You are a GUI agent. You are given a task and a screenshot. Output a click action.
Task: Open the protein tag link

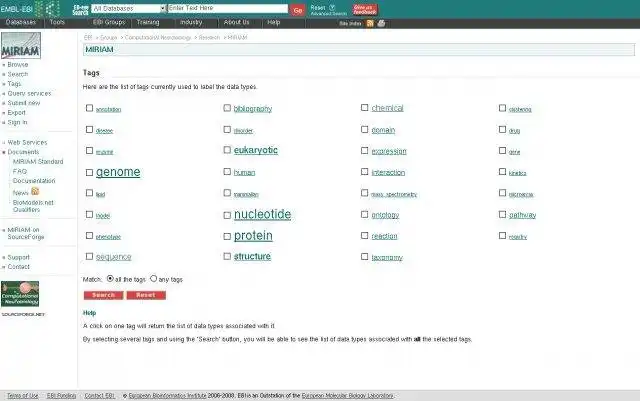click(x=253, y=236)
